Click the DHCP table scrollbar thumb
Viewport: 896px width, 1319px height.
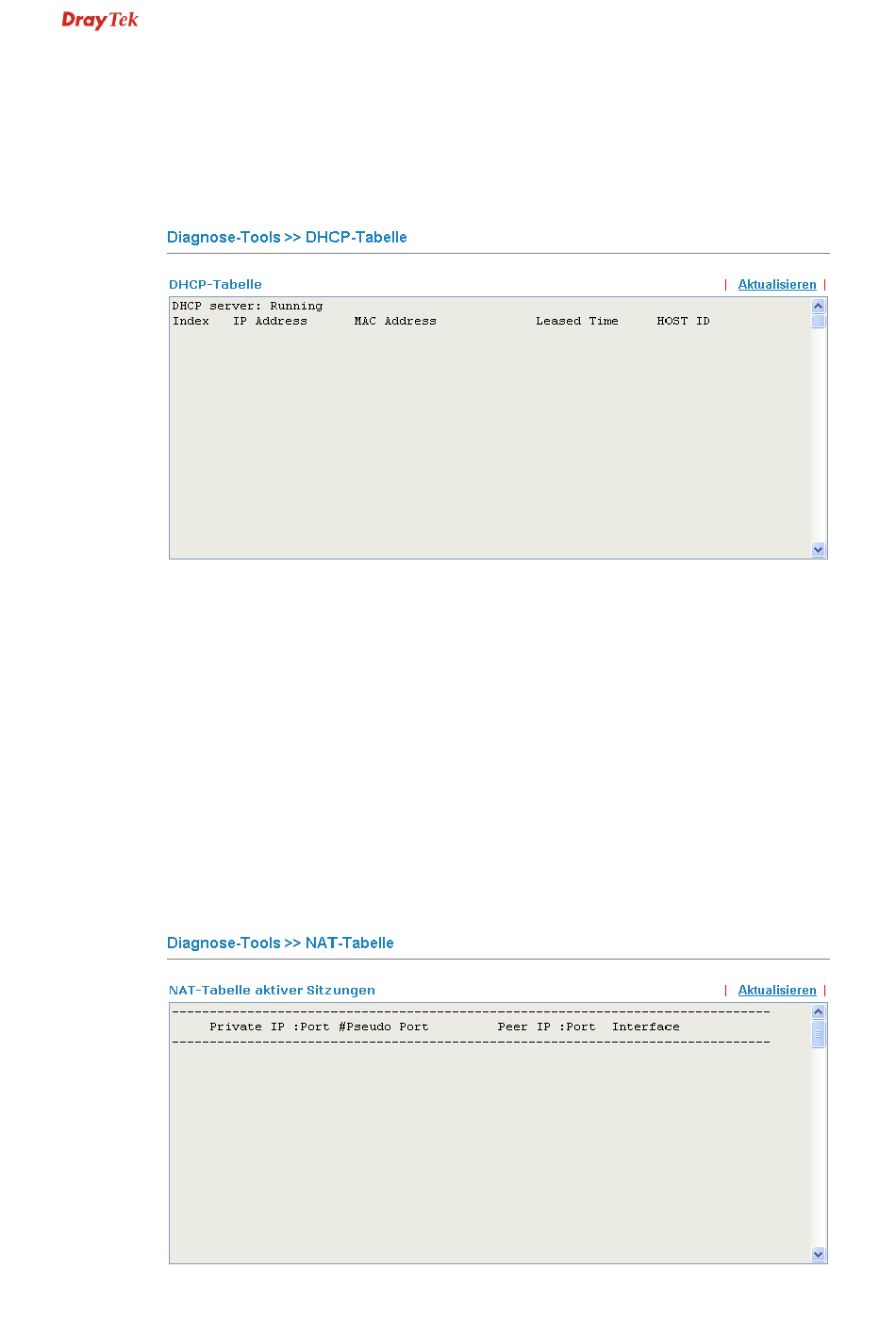(x=818, y=321)
